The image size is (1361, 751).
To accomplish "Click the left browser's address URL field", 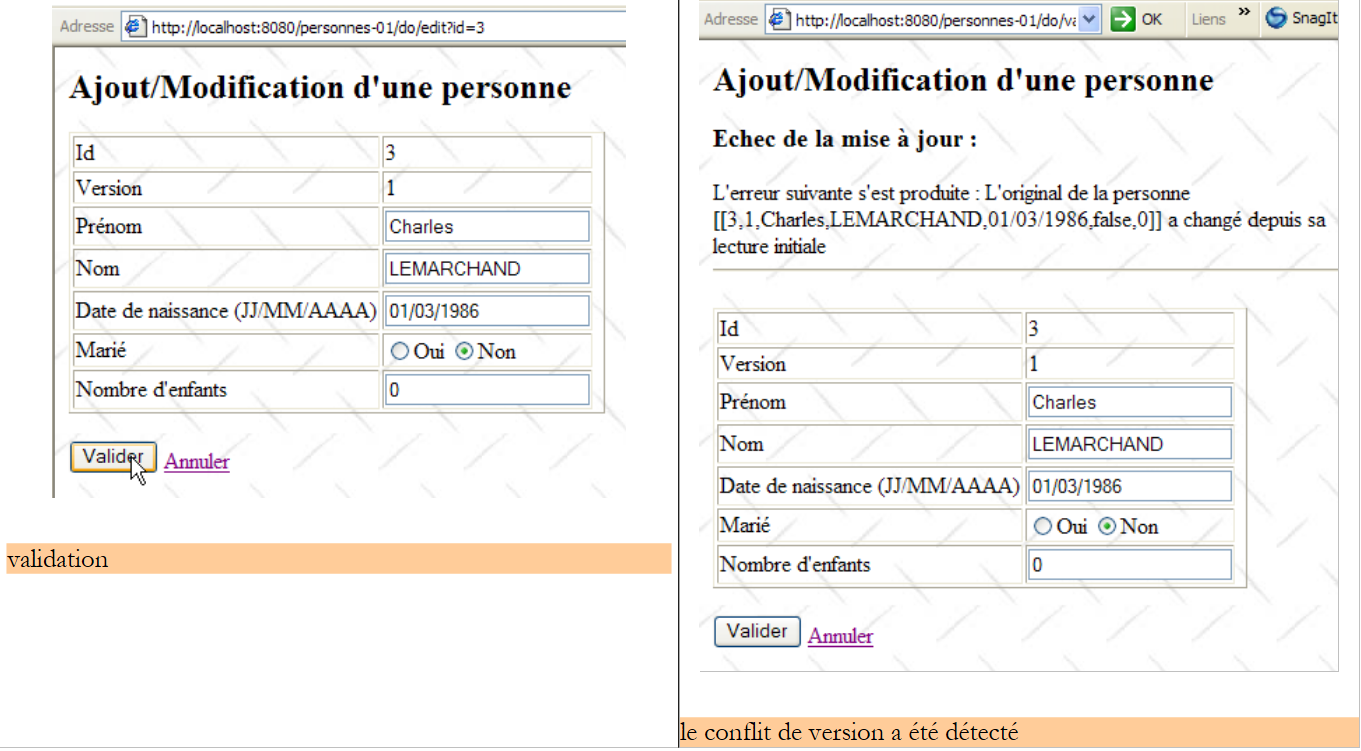I will click(x=380, y=27).
